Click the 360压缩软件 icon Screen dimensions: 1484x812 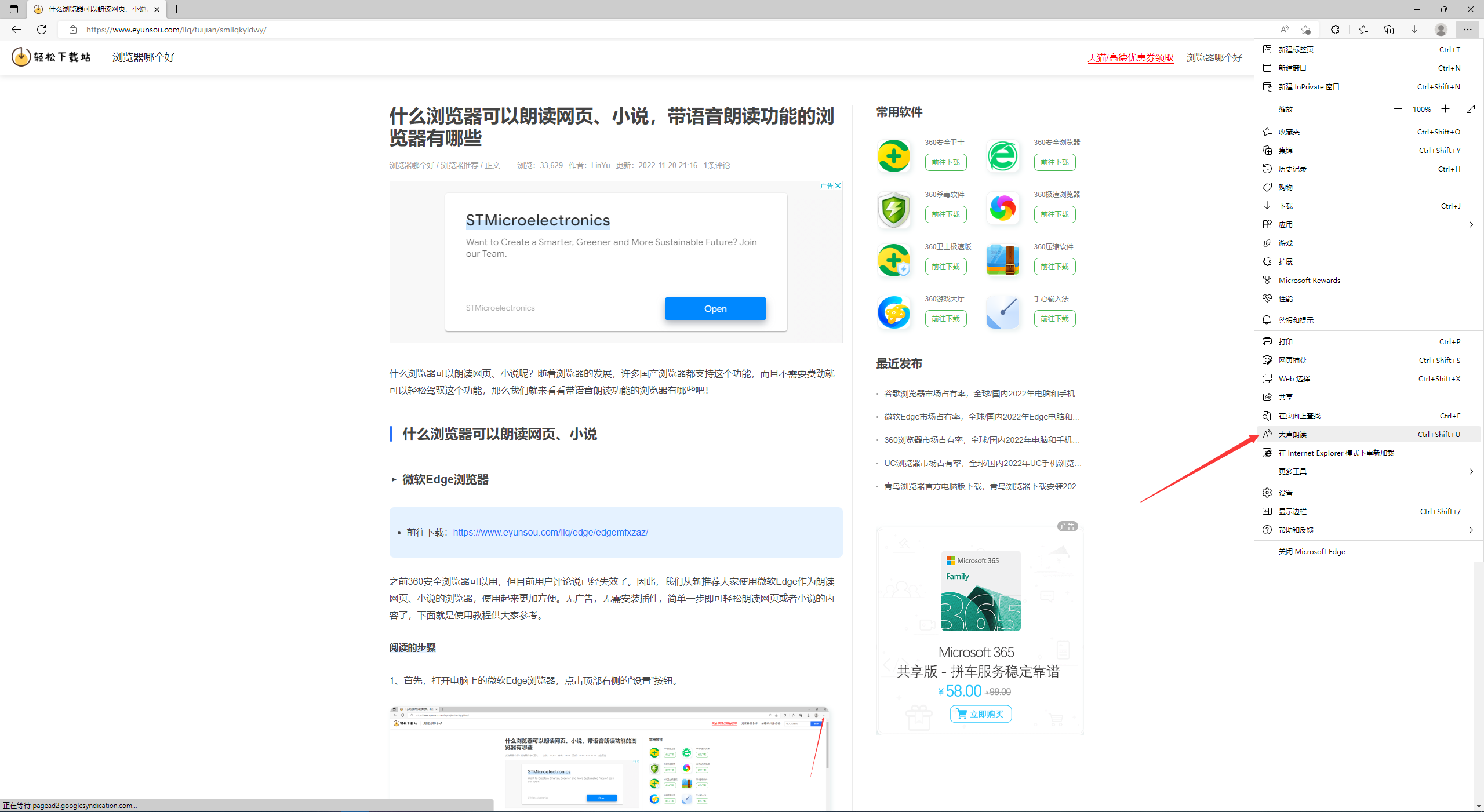pos(1003,261)
